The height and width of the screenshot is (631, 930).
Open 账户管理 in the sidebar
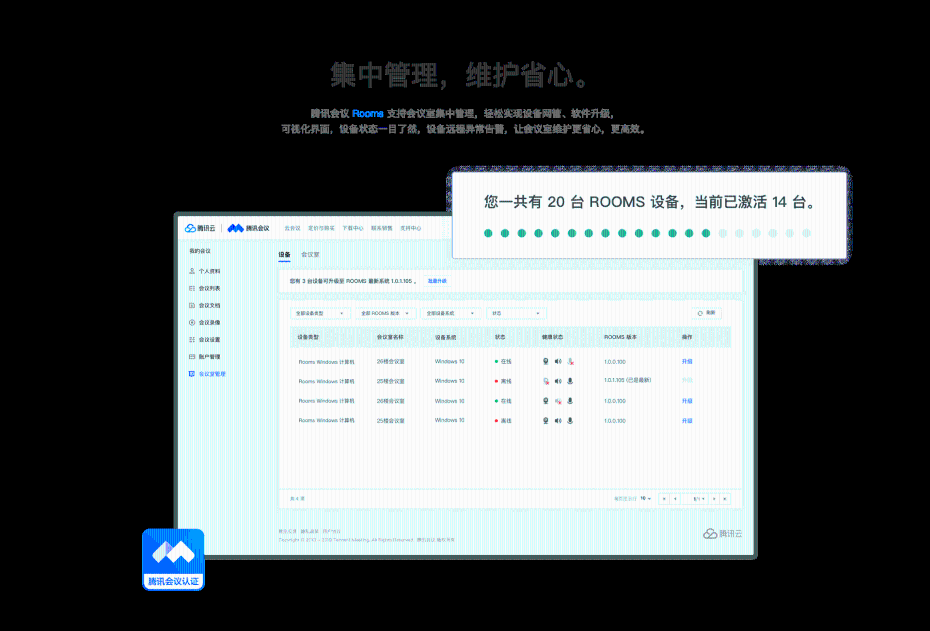pyautogui.click(x=205, y=357)
